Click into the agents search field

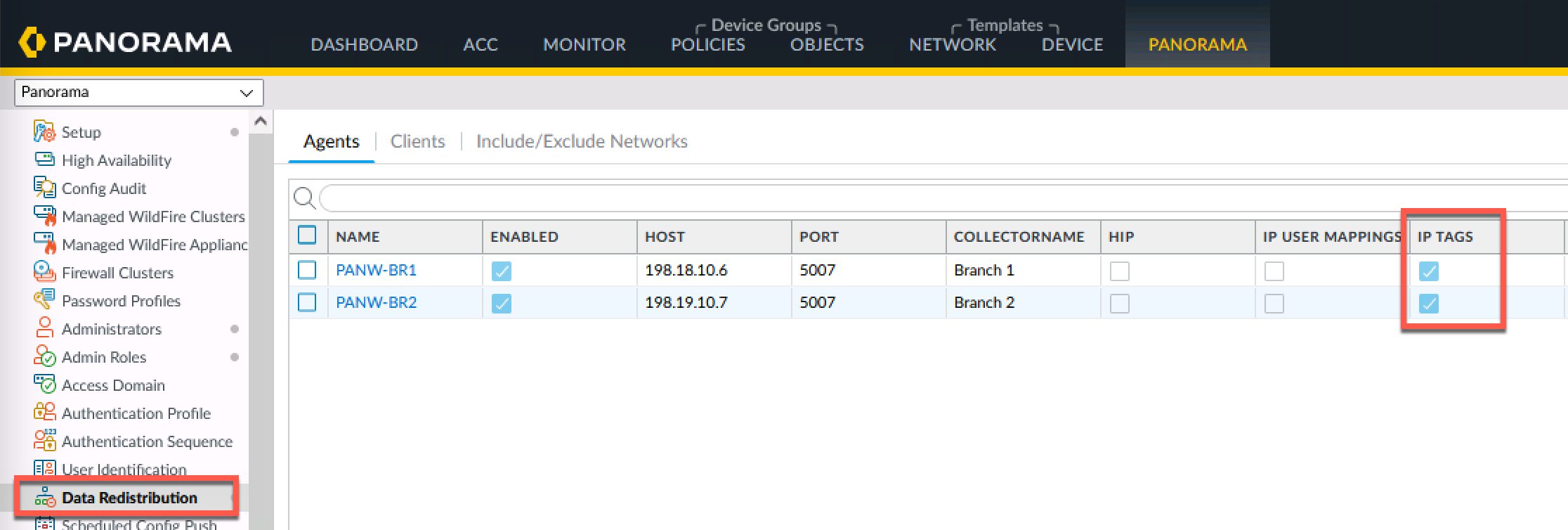913,199
